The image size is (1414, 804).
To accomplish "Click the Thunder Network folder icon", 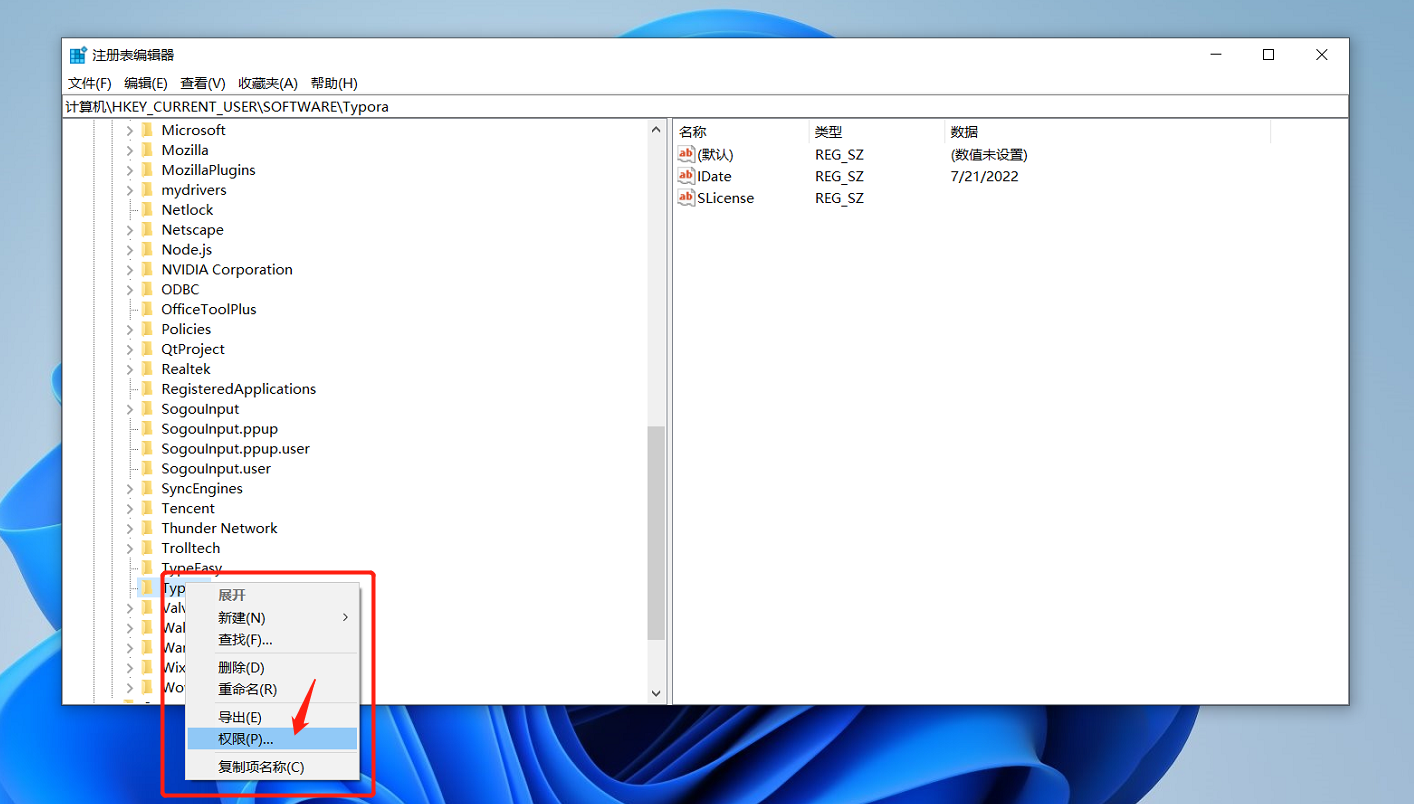I will click(x=147, y=529).
